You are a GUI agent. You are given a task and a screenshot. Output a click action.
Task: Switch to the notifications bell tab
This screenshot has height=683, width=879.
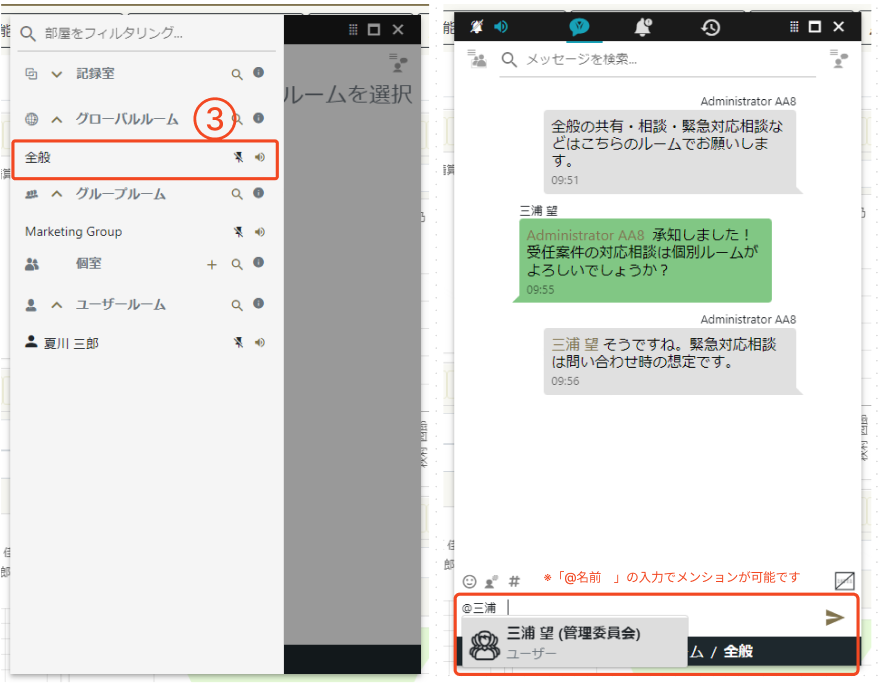(642, 27)
